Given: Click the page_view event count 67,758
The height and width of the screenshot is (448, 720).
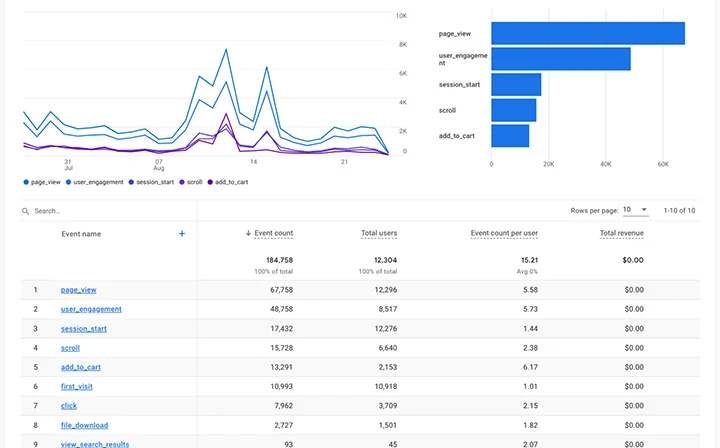Looking at the screenshot, I should coord(281,290).
